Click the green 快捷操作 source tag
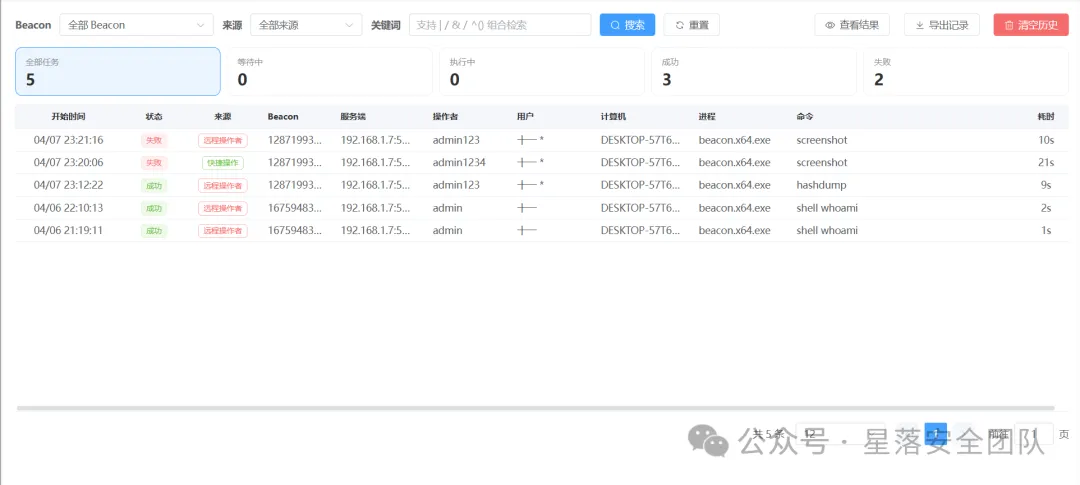Image resolution: width=1080 pixels, height=485 pixels. (222, 163)
